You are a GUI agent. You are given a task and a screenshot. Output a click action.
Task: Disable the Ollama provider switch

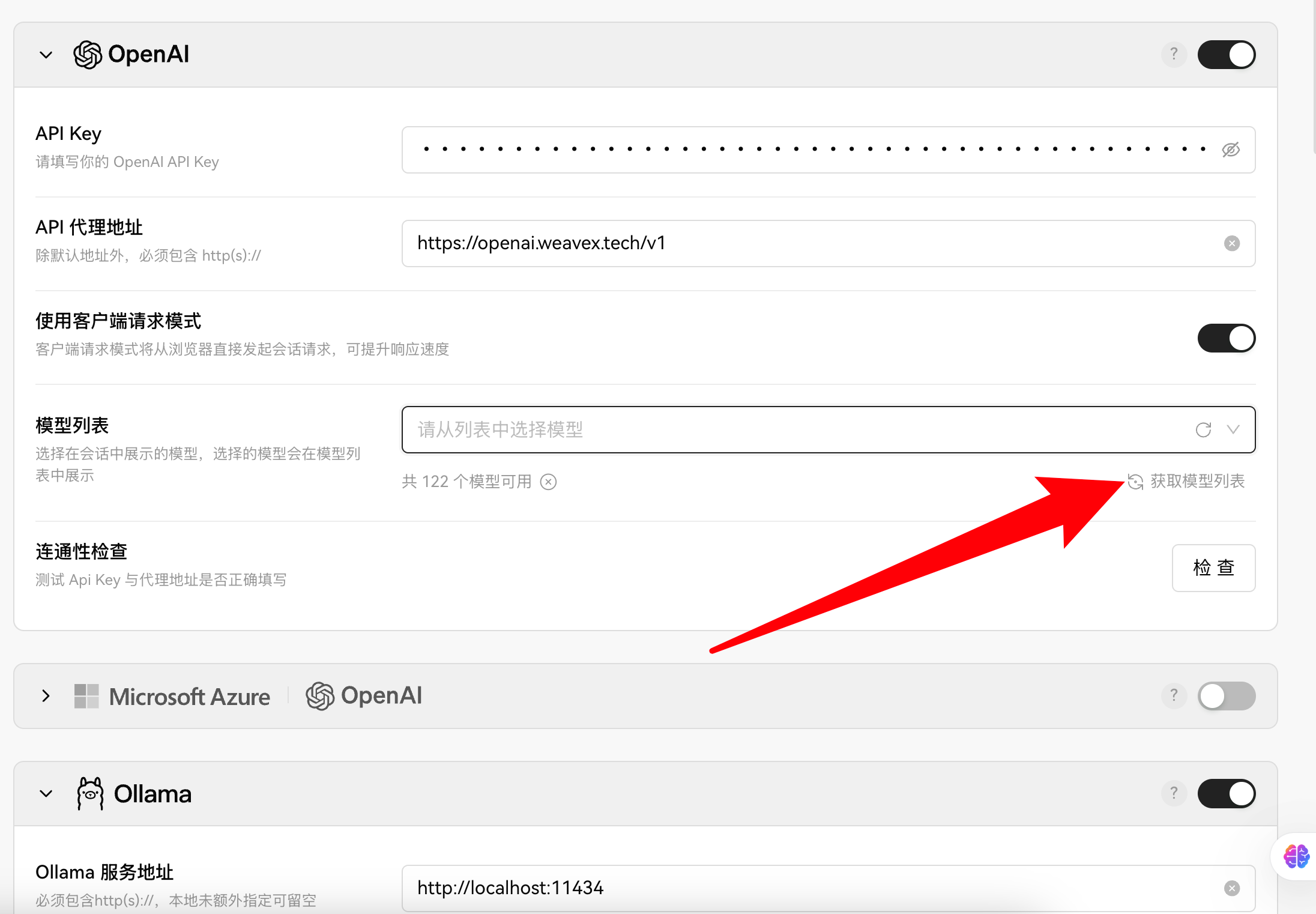(x=1227, y=794)
